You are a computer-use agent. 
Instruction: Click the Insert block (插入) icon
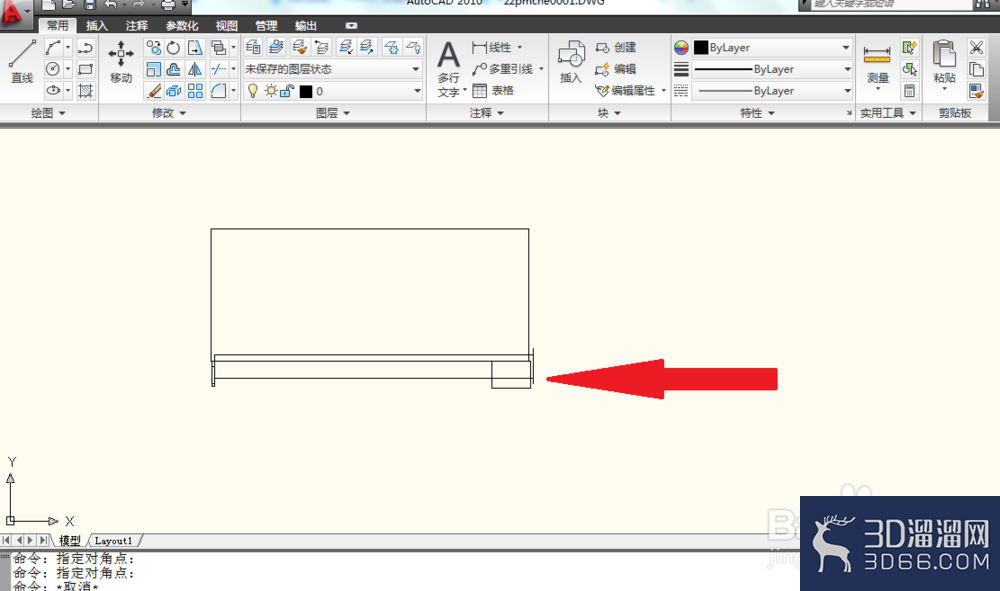[571, 62]
